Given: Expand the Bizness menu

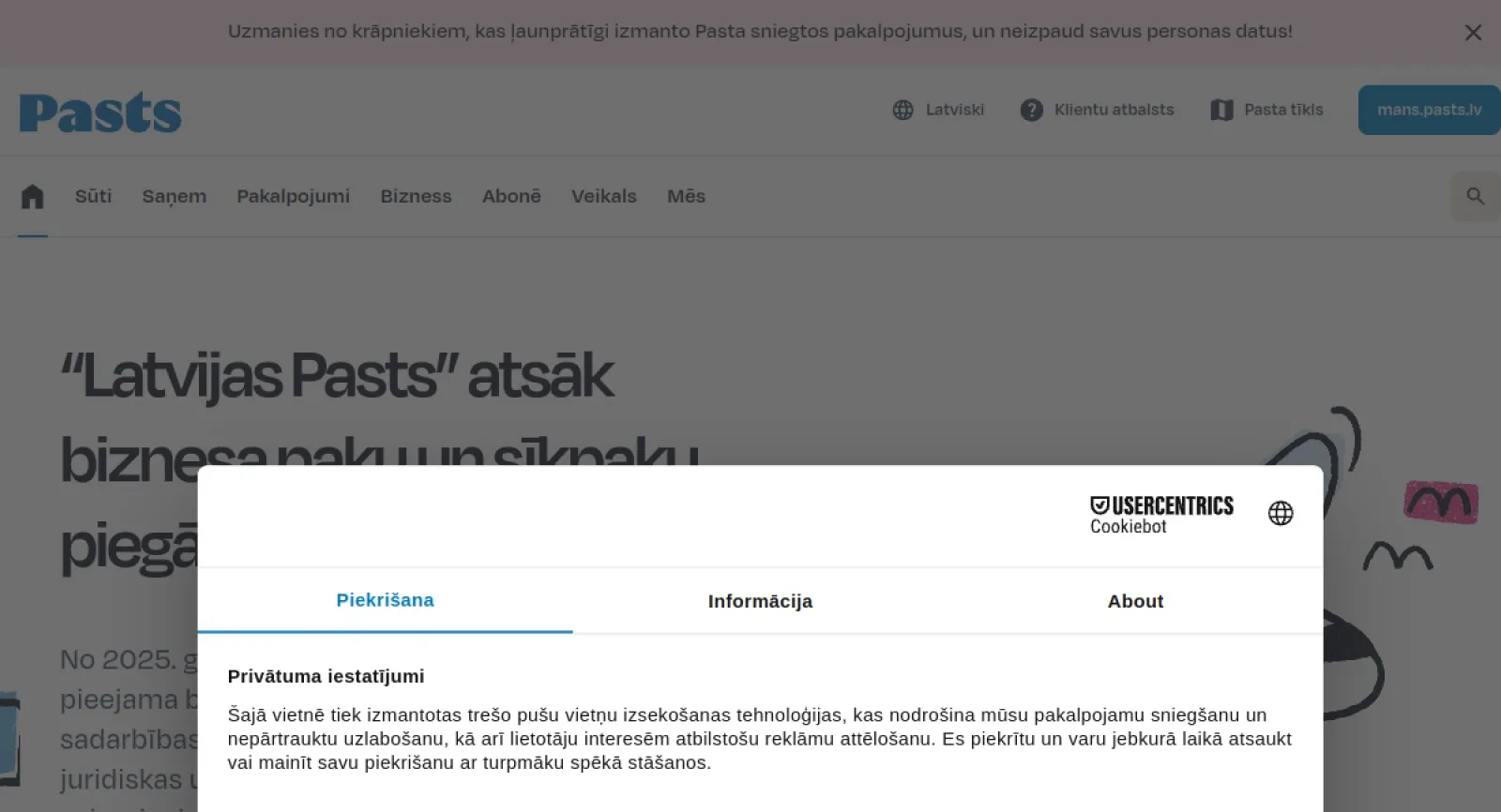Looking at the screenshot, I should coord(416,197).
